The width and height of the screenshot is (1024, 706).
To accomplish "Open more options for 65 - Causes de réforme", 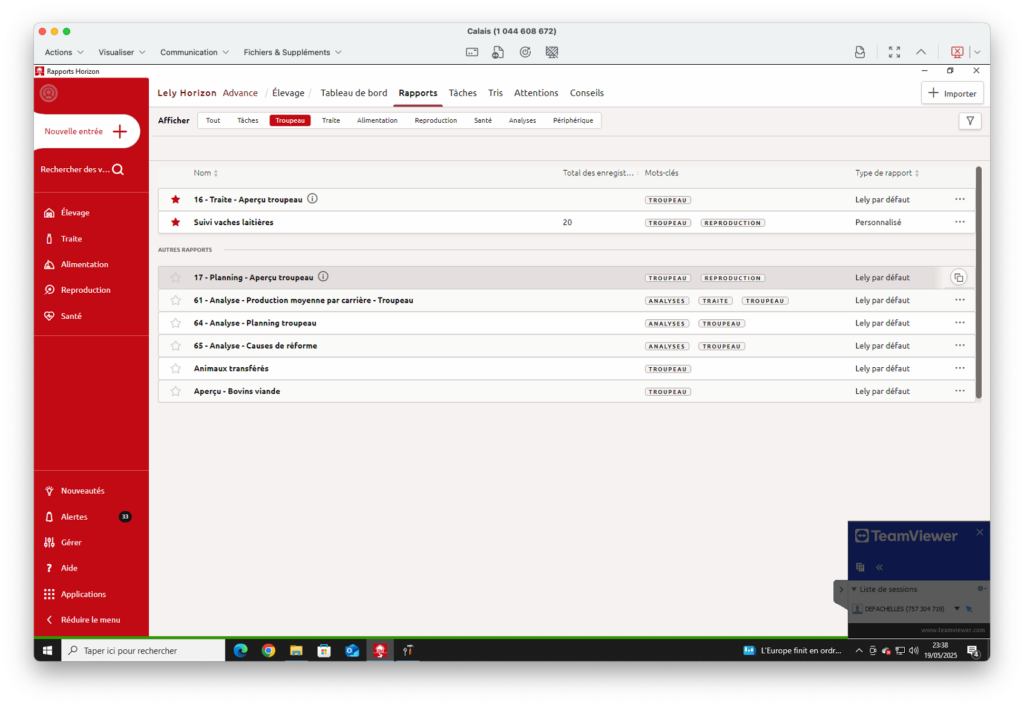I will click(959, 345).
